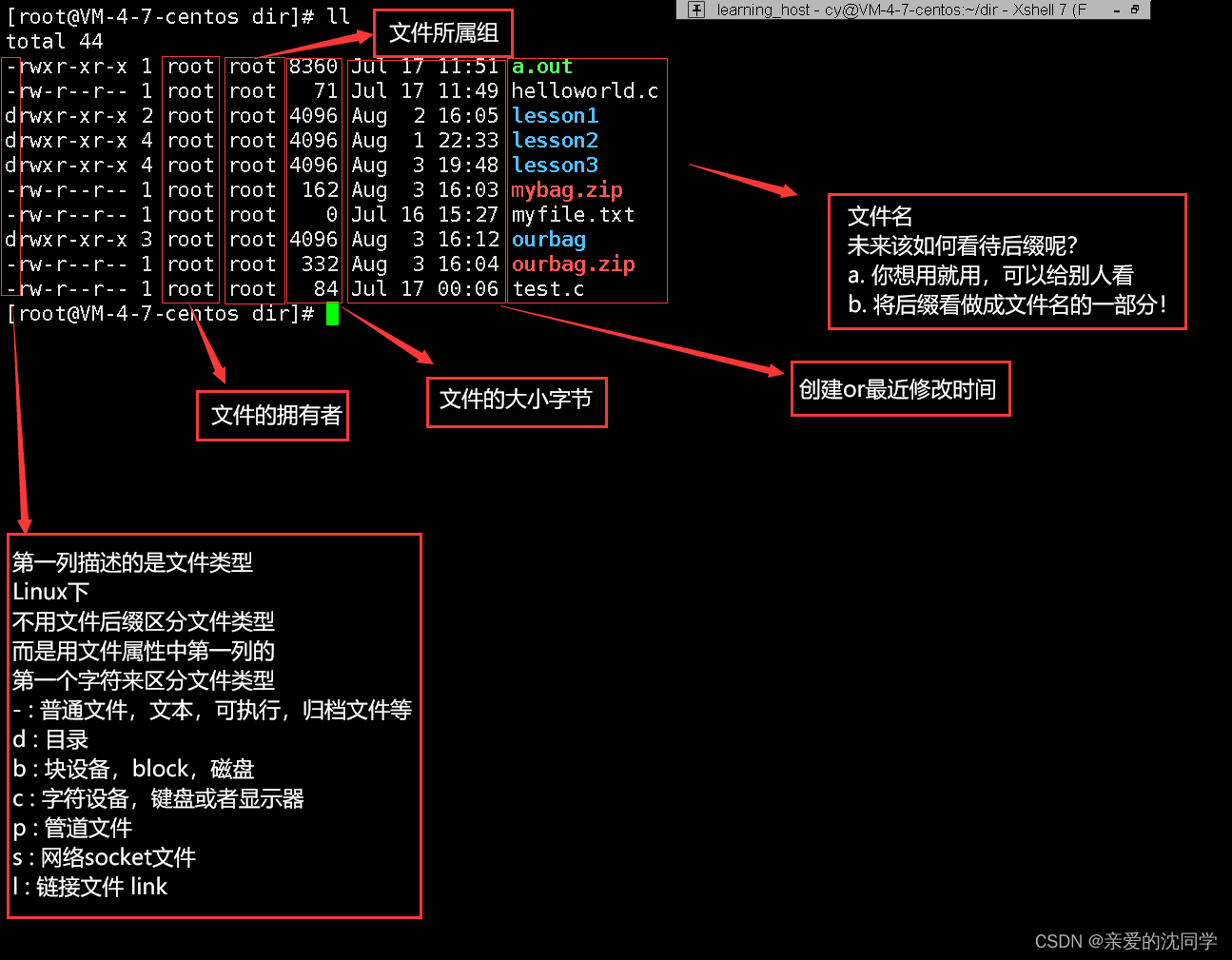The height and width of the screenshot is (960, 1232).
Task: Select the ourbag.zip archive name
Action: (x=574, y=264)
